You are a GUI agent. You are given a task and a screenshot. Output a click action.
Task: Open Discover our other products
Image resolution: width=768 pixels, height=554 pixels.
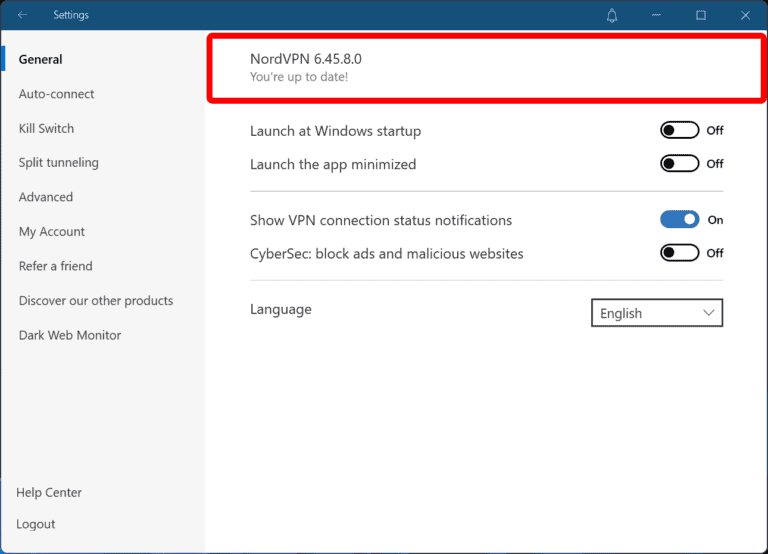96,300
